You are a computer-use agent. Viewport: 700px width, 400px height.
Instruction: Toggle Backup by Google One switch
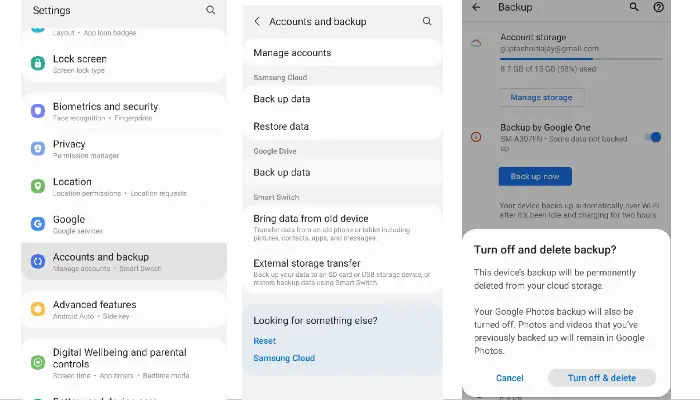653,137
